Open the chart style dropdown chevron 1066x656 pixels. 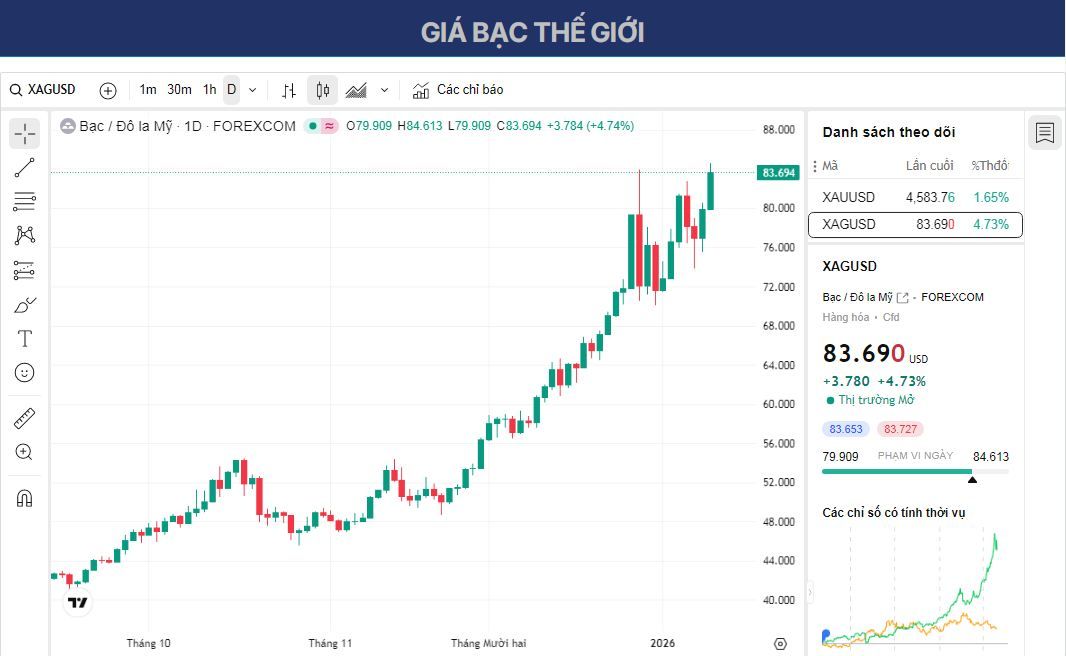(x=383, y=89)
